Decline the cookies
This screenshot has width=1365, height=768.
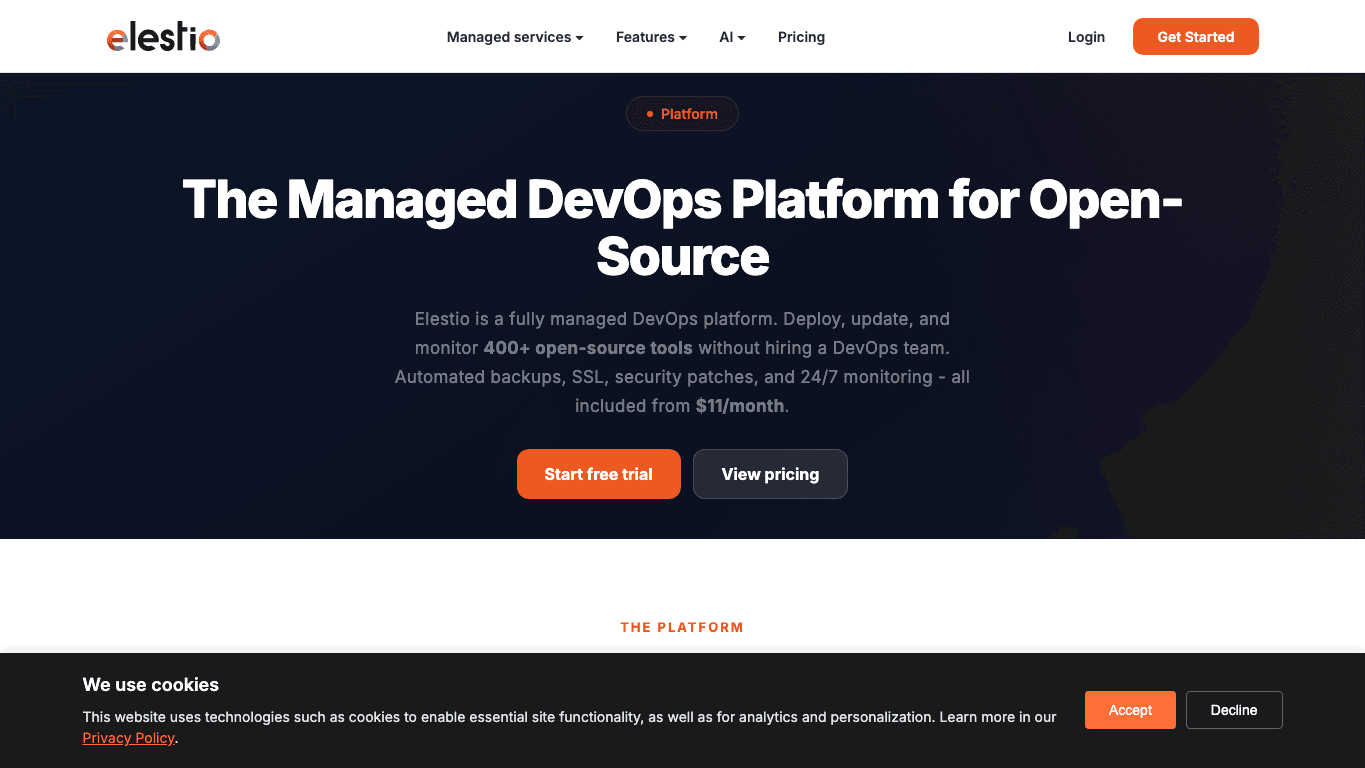[1234, 710]
